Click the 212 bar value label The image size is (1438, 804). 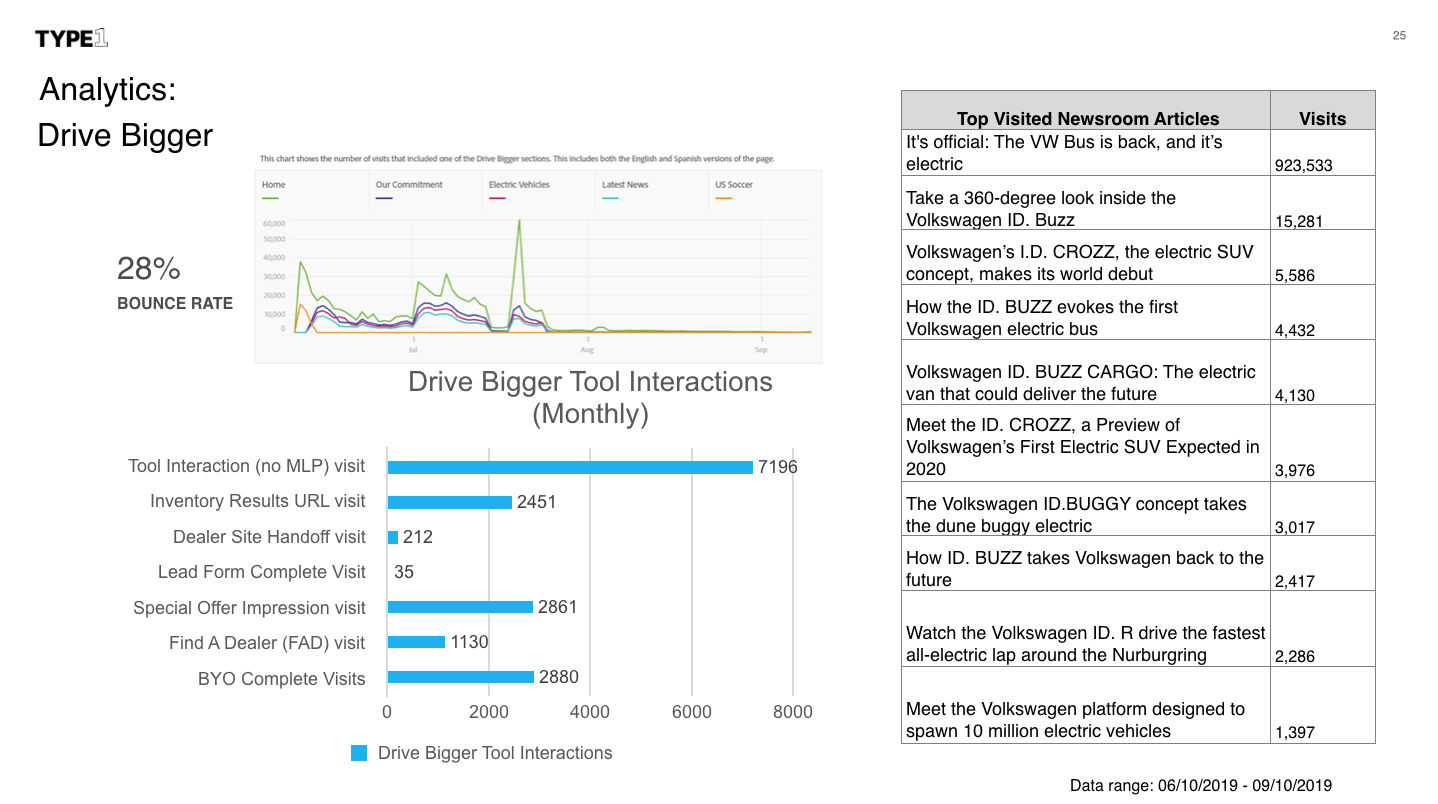pos(418,537)
